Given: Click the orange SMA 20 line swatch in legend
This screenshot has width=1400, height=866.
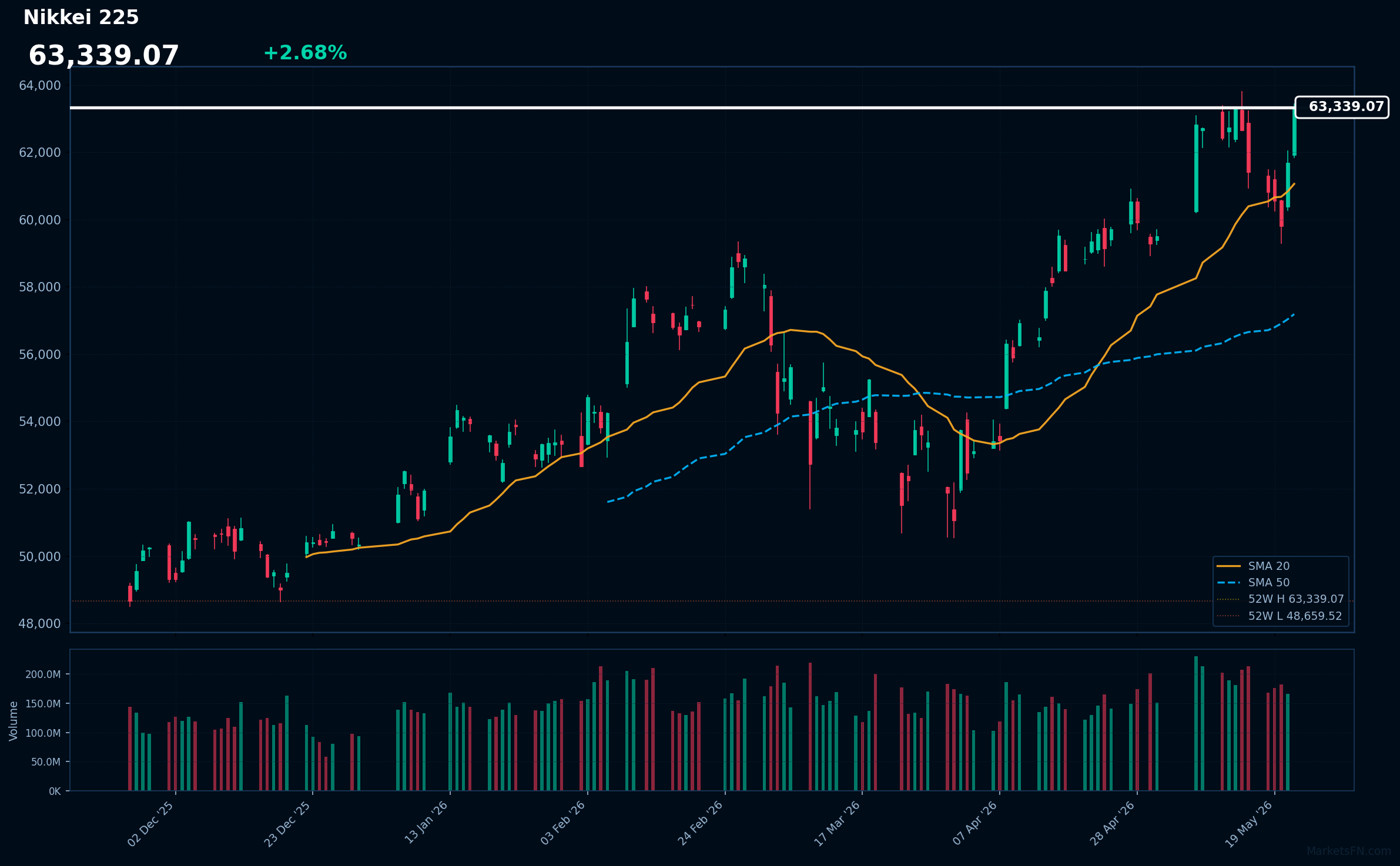Looking at the screenshot, I should 1228,566.
